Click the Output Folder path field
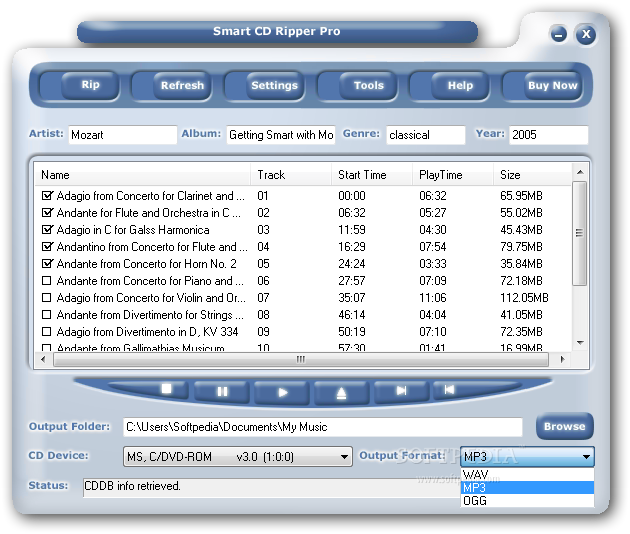This screenshot has height=534, width=630. click(x=323, y=427)
